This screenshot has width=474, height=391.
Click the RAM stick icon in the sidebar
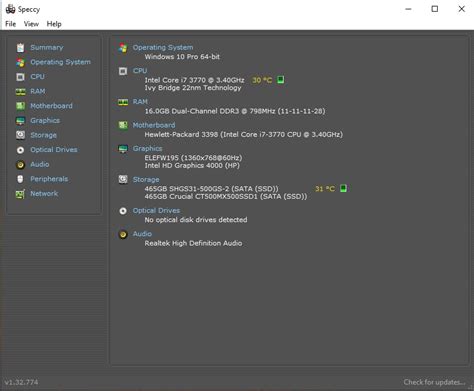pyautogui.click(x=20, y=92)
